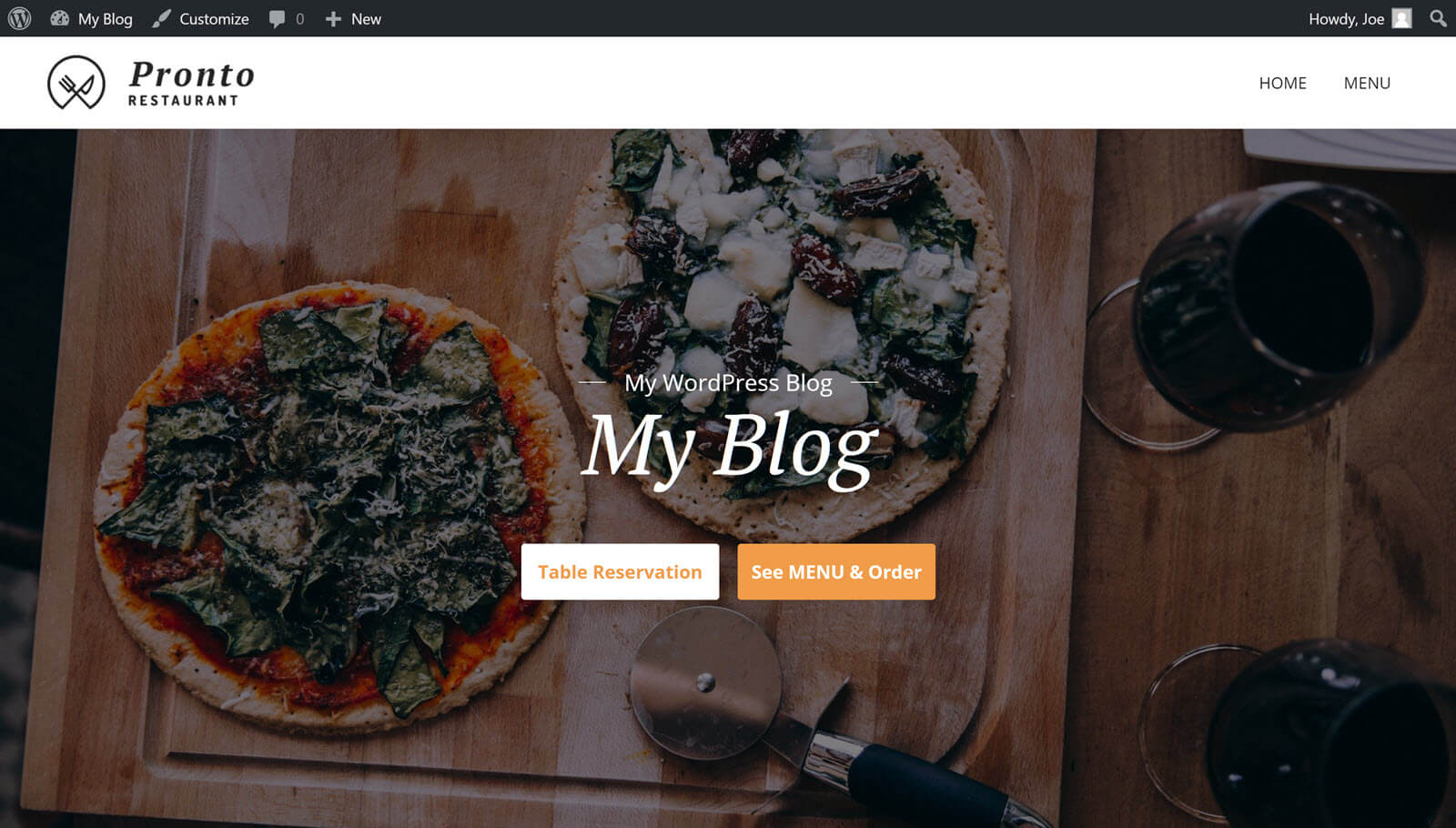Open the comments bubble icon
The image size is (1456, 828).
(x=278, y=19)
